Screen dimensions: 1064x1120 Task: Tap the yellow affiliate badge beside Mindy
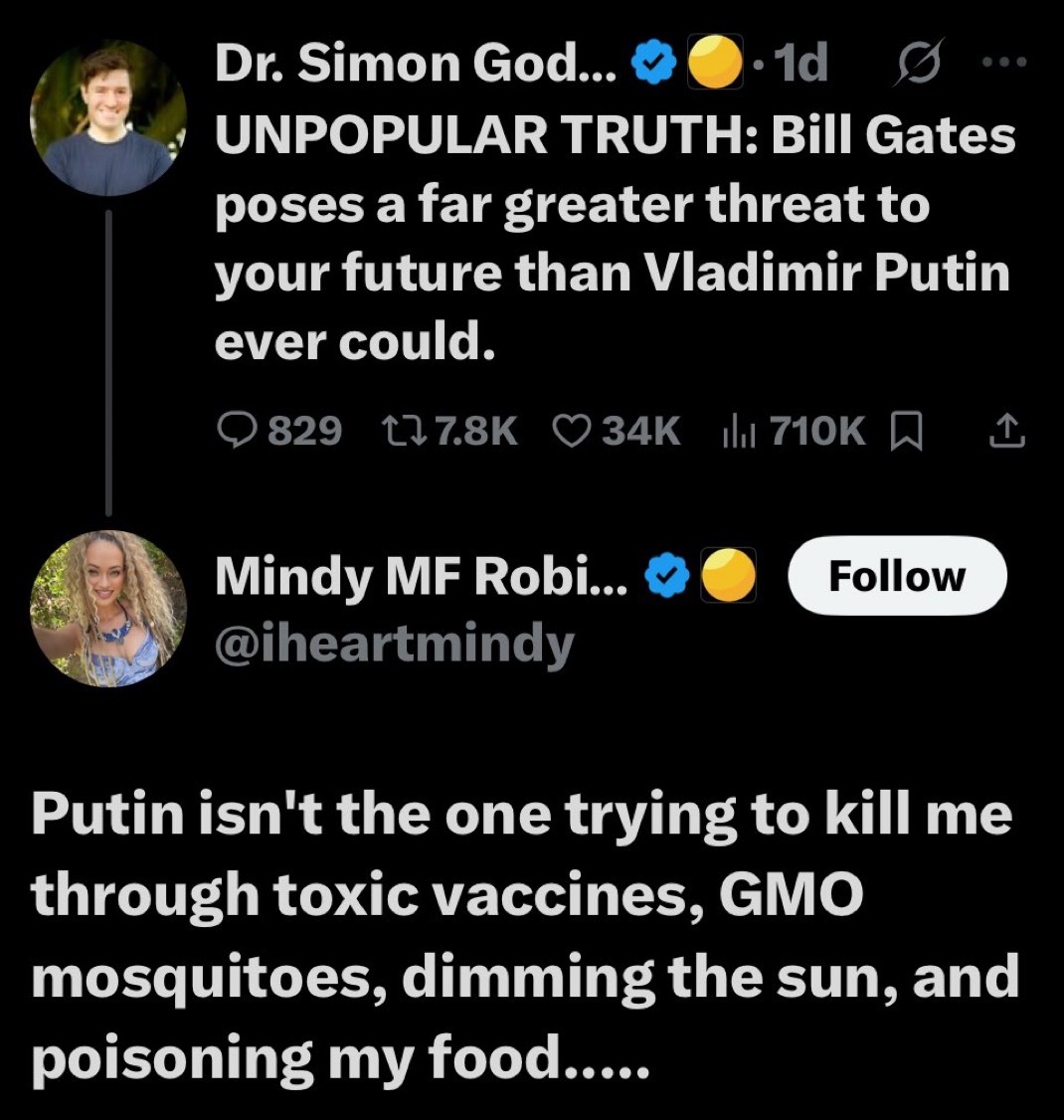point(730,577)
